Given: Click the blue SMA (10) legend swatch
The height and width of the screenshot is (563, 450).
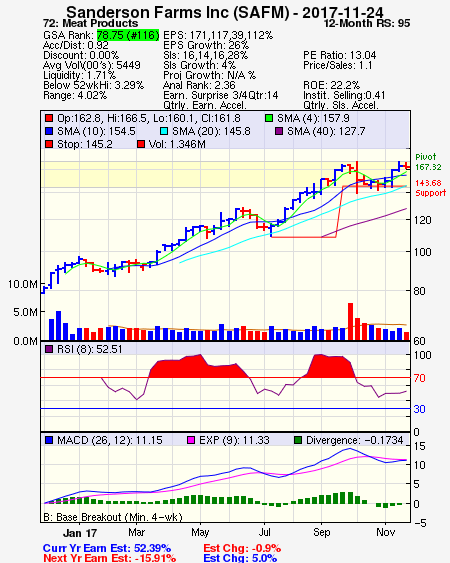Looking at the screenshot, I should (x=49, y=131).
